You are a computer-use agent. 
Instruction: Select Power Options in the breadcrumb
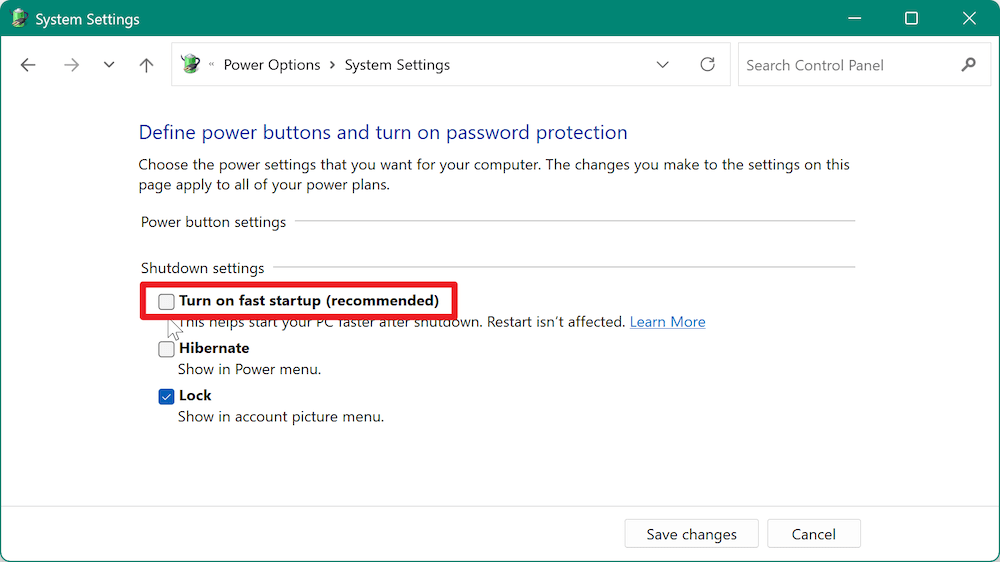pos(271,65)
